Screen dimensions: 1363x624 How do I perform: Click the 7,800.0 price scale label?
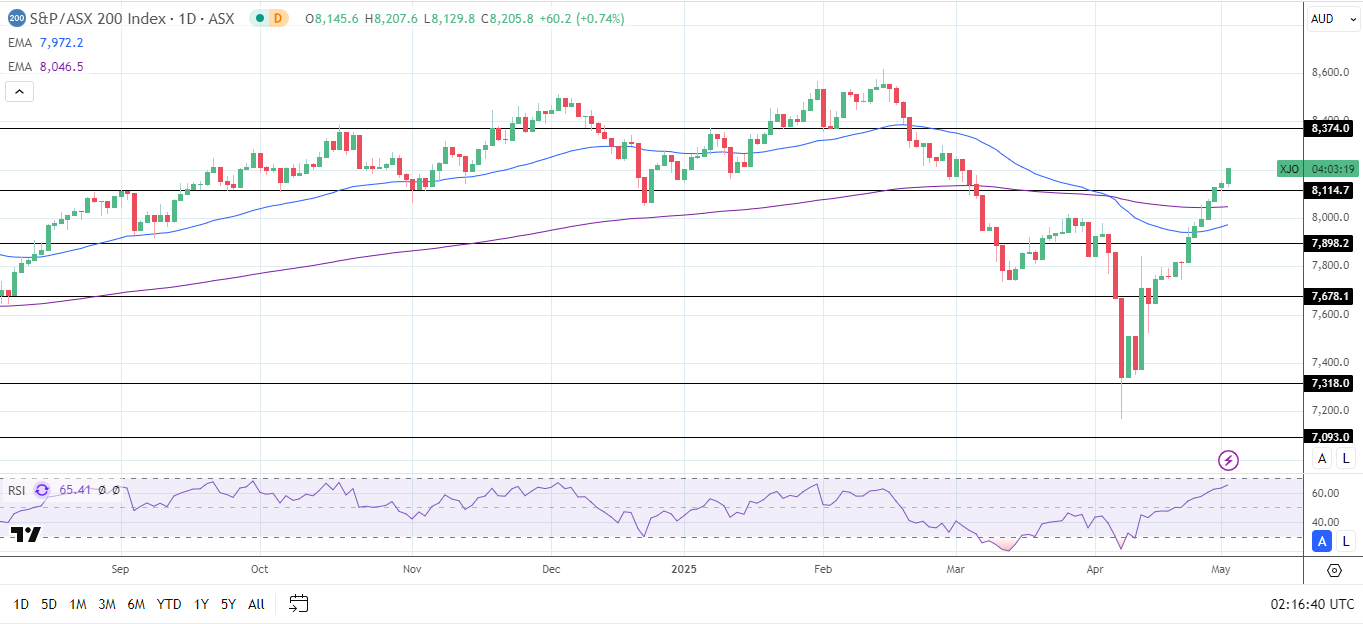[x=1331, y=265]
